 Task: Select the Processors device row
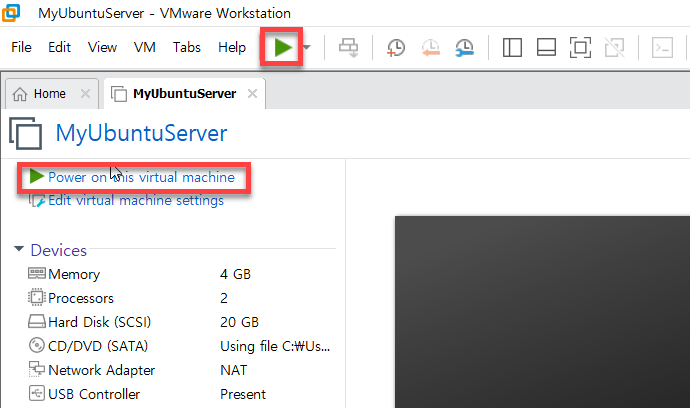click(x=180, y=298)
